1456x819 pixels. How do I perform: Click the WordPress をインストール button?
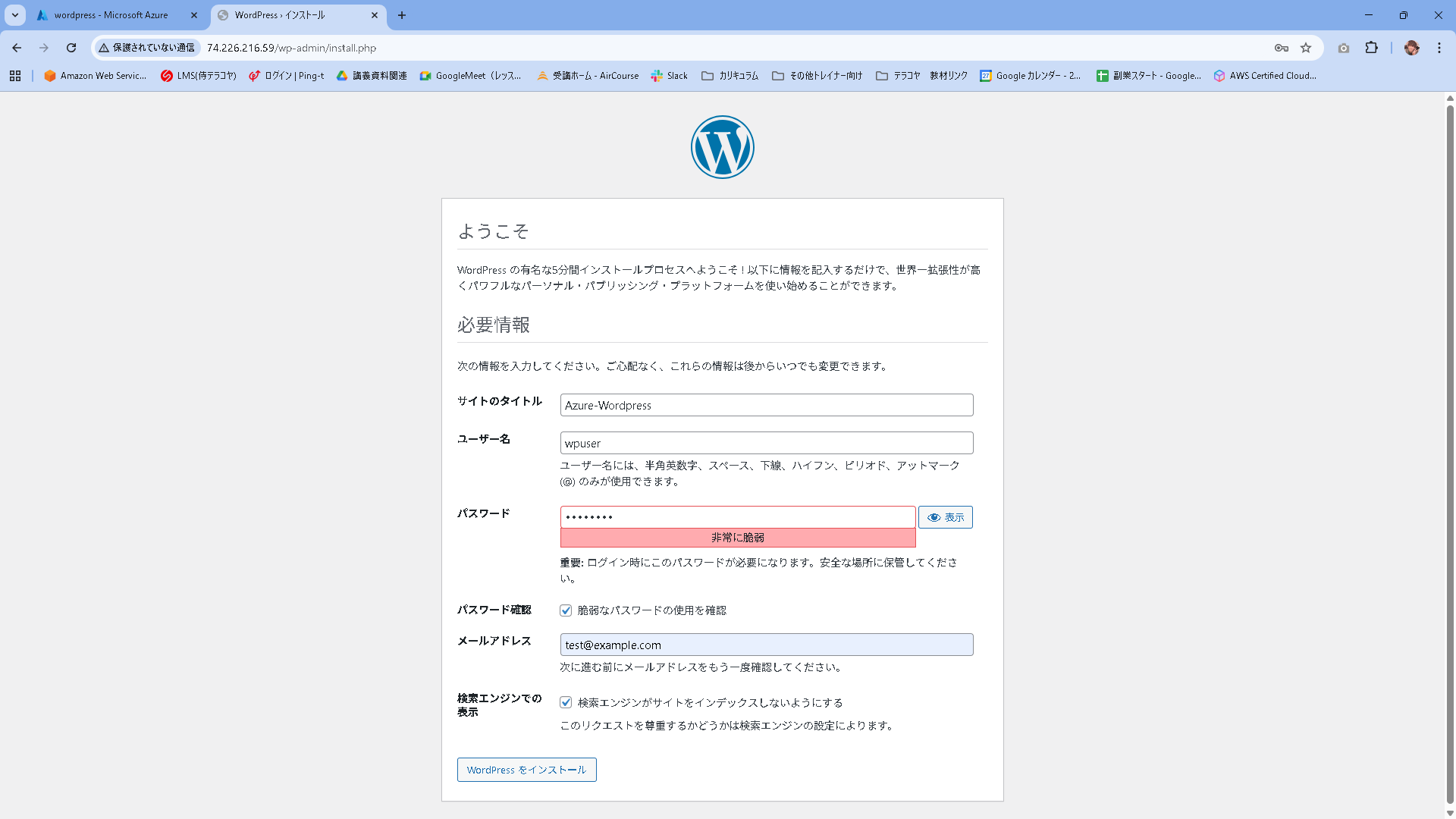click(x=526, y=770)
